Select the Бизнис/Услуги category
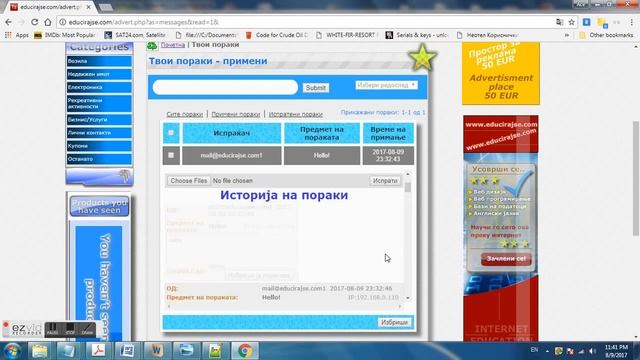 point(99,120)
